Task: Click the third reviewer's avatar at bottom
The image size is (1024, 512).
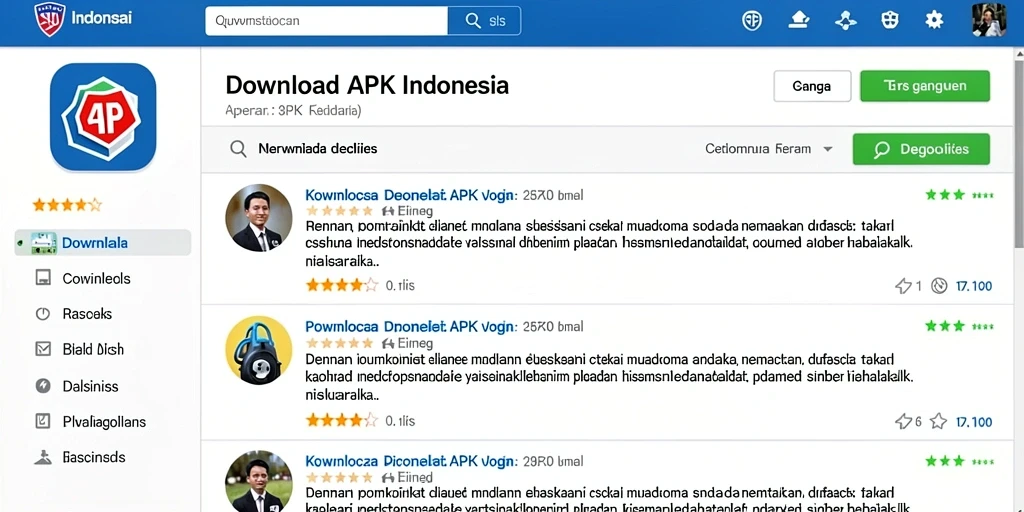Action: (x=259, y=481)
